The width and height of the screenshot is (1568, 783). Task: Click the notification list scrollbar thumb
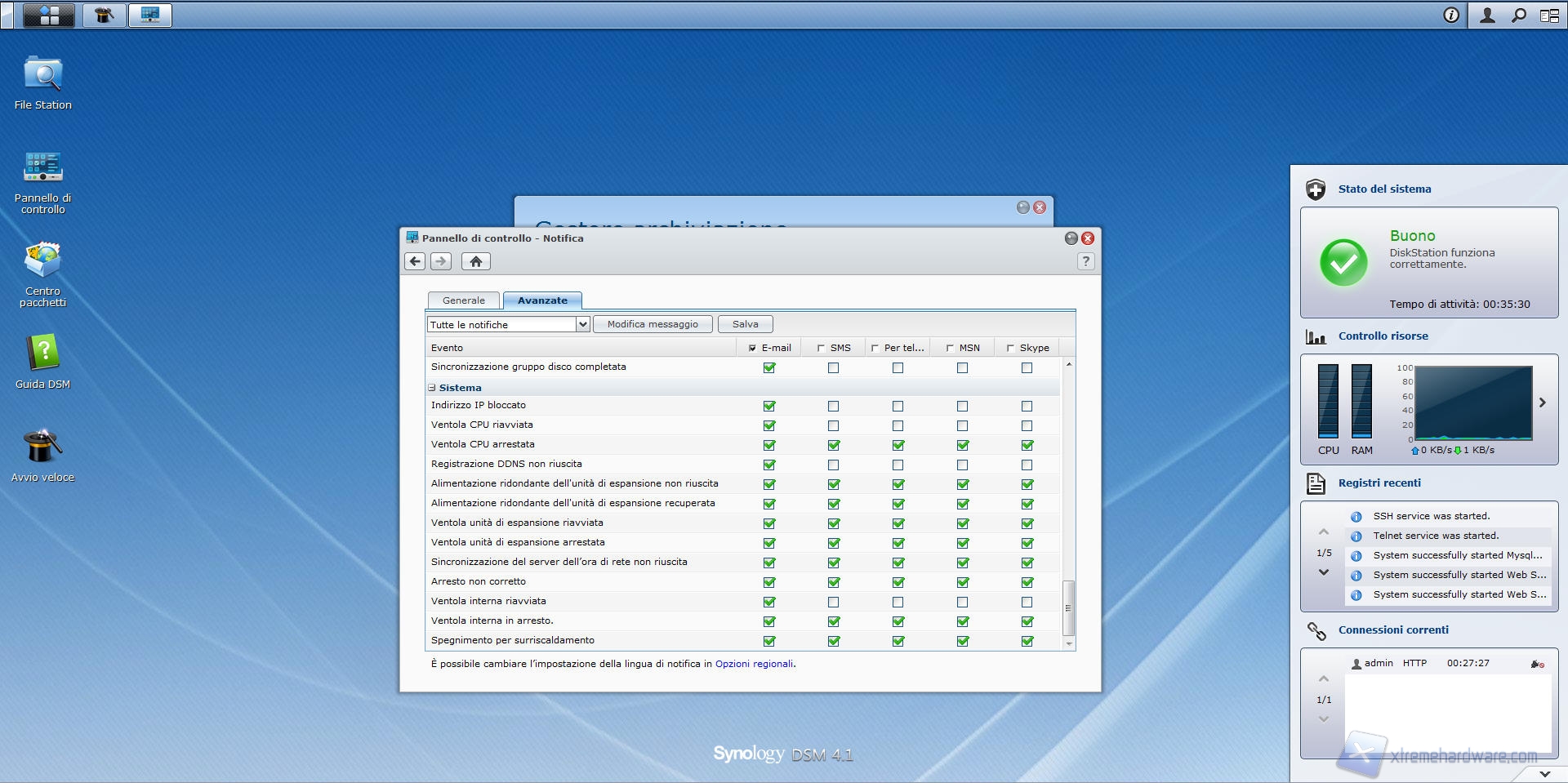[1067, 607]
